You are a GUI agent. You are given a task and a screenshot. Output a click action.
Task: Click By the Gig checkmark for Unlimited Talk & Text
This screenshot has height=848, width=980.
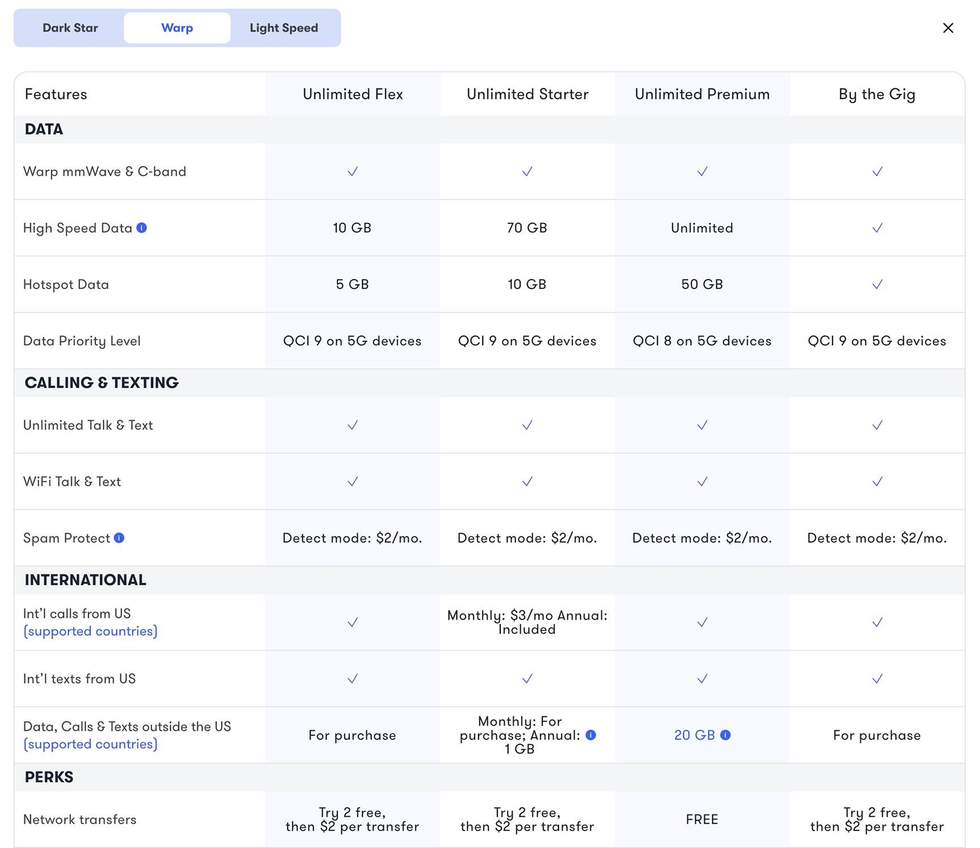tap(878, 425)
